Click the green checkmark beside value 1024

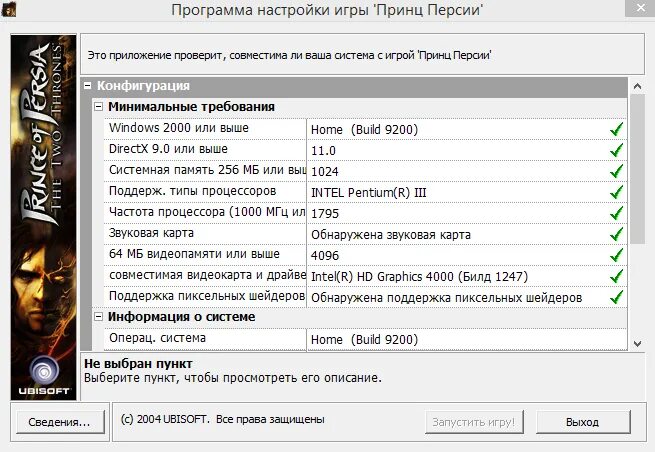[x=617, y=171]
